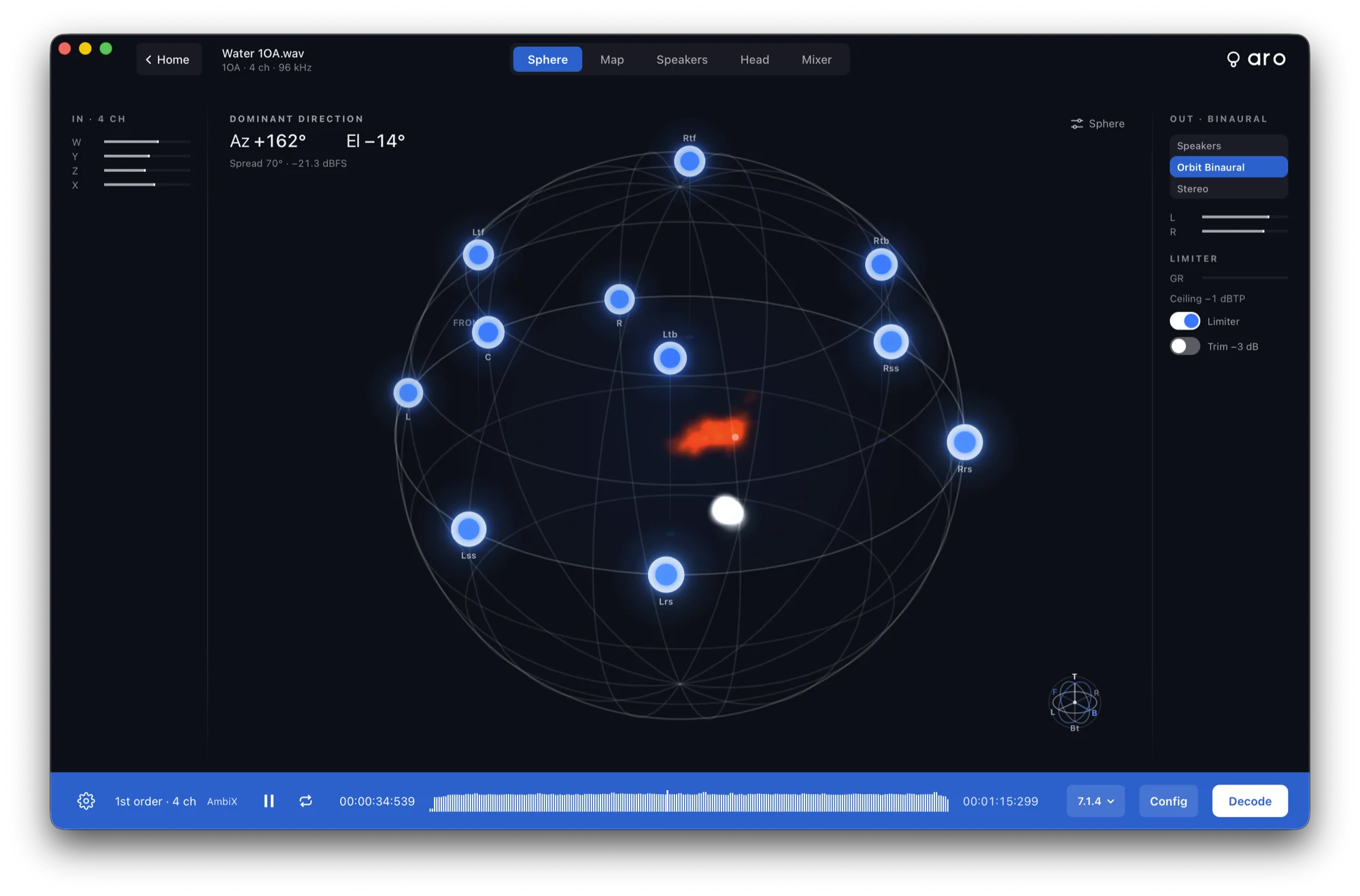Click the total duration 00:01:15:299
The height and width of the screenshot is (896, 1360).
point(1000,802)
